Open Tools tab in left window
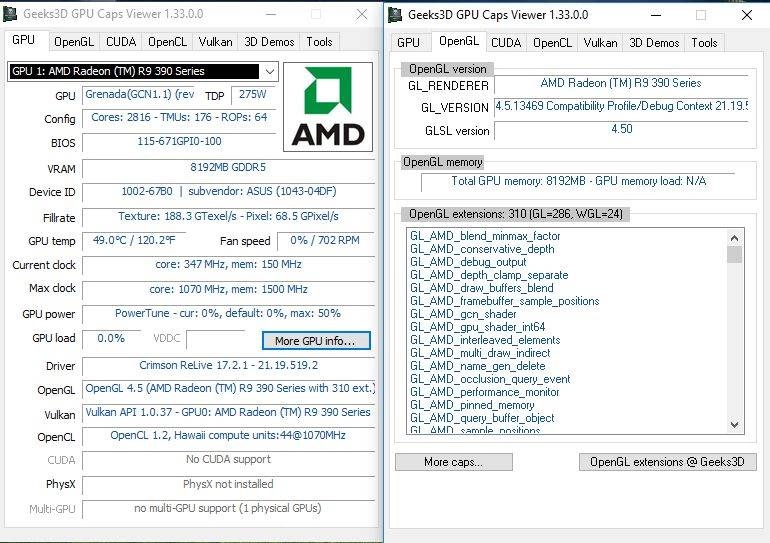This screenshot has width=770, height=543. pyautogui.click(x=319, y=42)
